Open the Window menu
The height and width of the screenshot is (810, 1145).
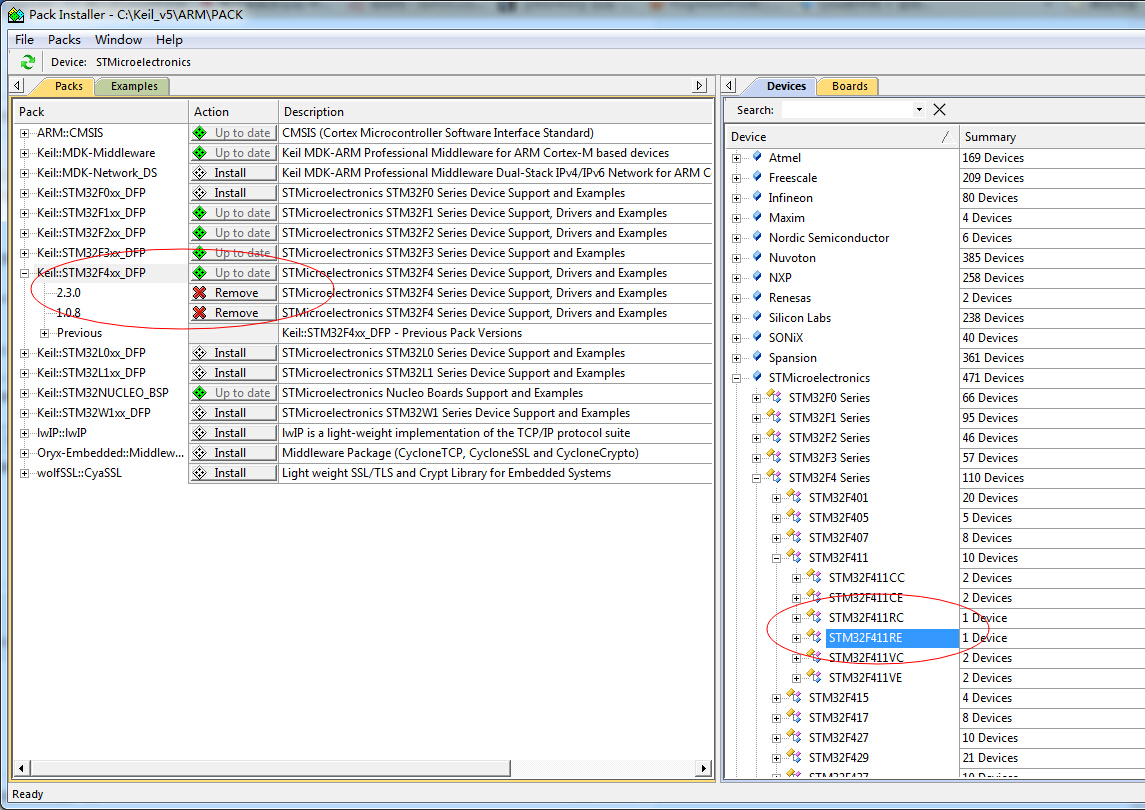coord(118,39)
